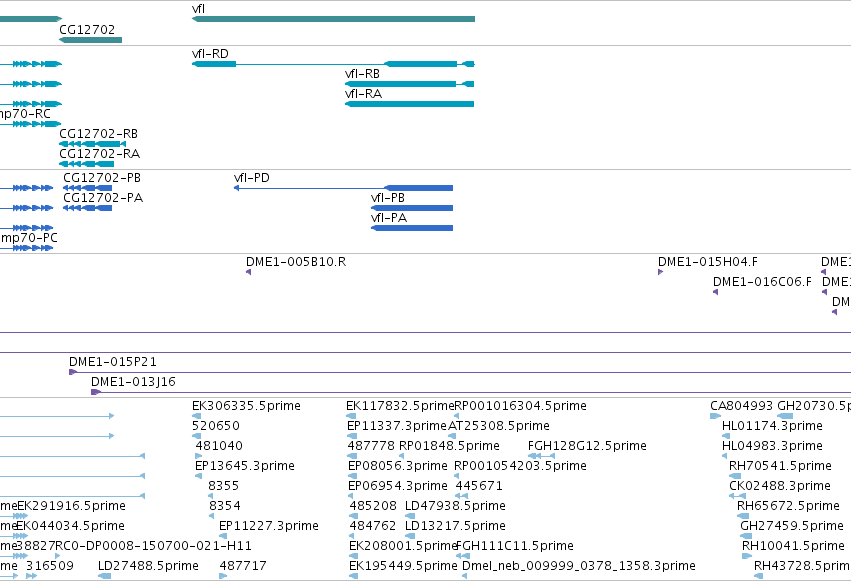Click the CA804993 EST

click(715, 416)
